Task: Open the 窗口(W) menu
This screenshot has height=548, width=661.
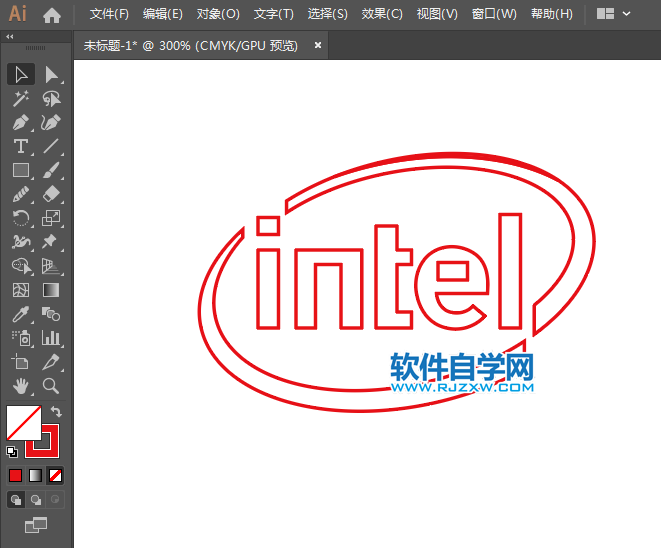Action: pos(494,14)
